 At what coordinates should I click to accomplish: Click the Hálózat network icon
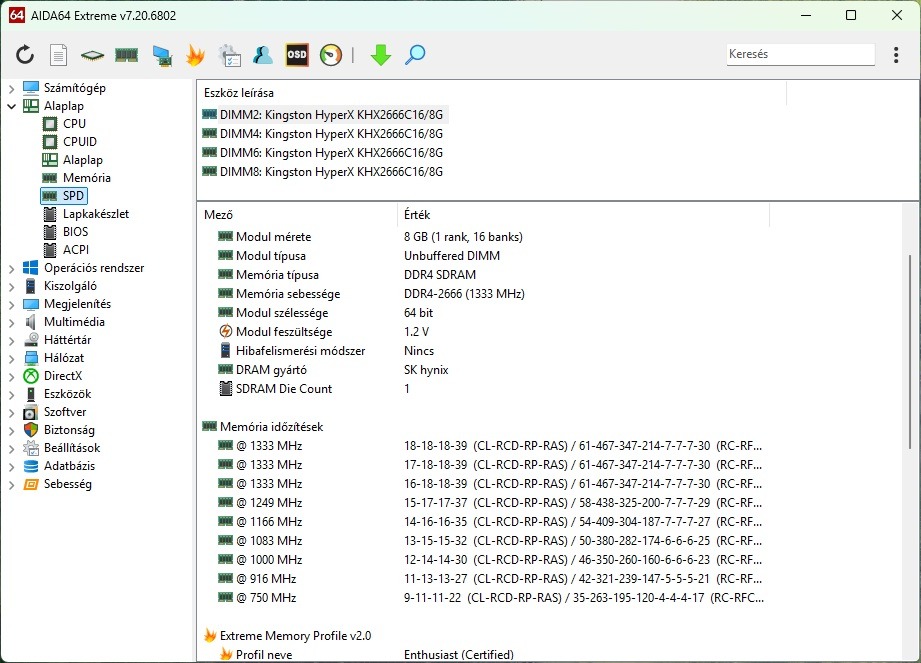(x=31, y=358)
